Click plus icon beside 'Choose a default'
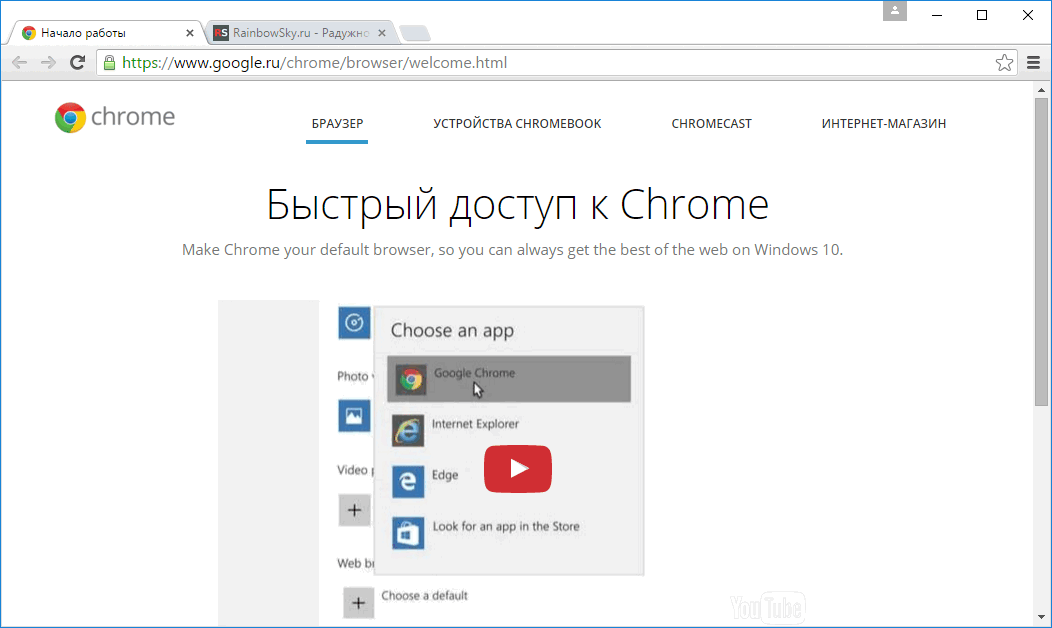1052x628 pixels. 358,603
